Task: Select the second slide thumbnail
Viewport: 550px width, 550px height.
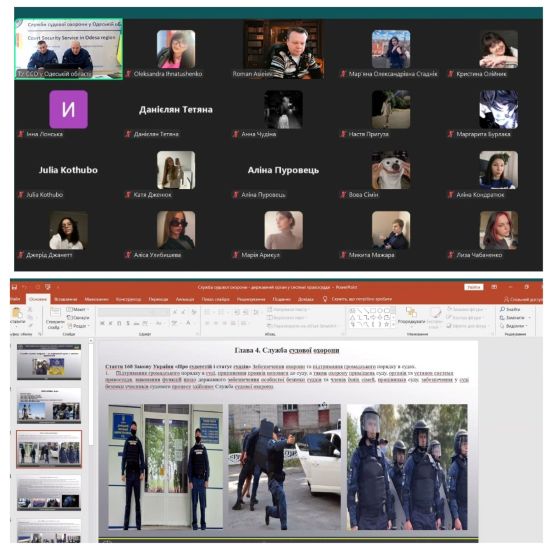Action: click(49, 405)
